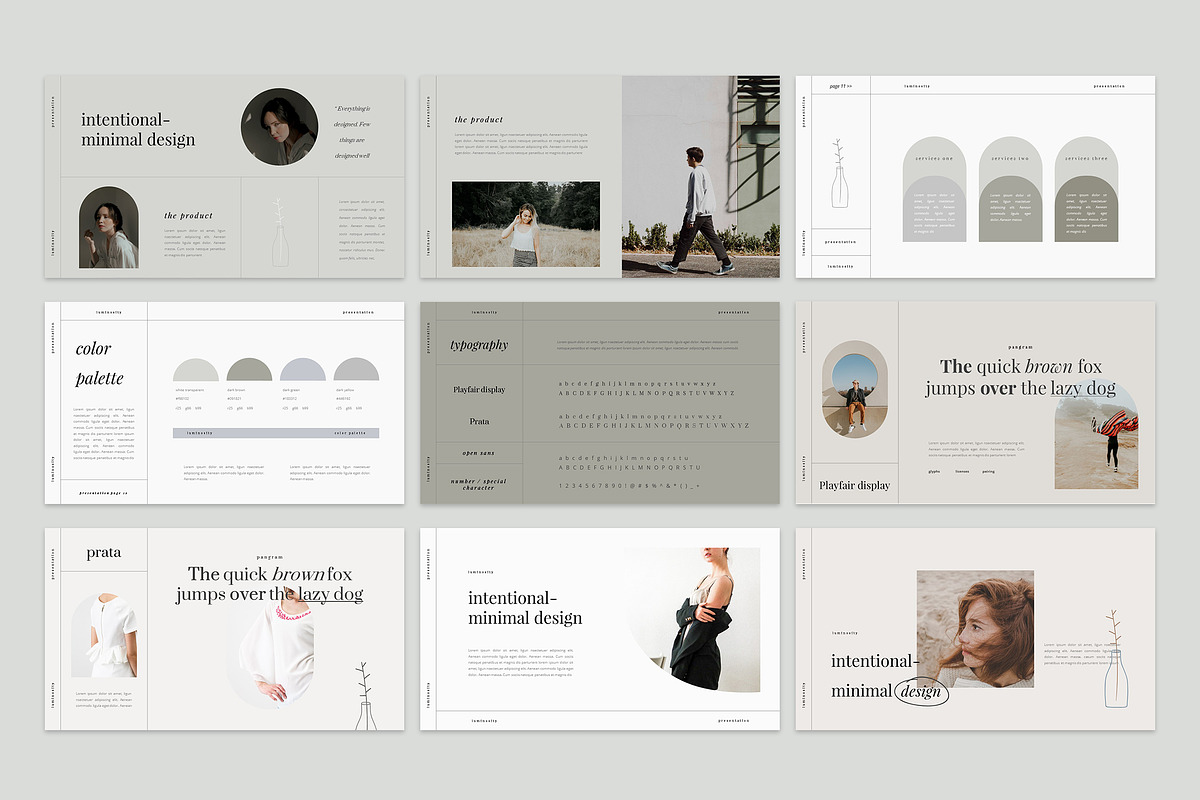Click the "services three" arch card
This screenshot has width=1200, height=800.
pyautogui.click(x=1086, y=189)
